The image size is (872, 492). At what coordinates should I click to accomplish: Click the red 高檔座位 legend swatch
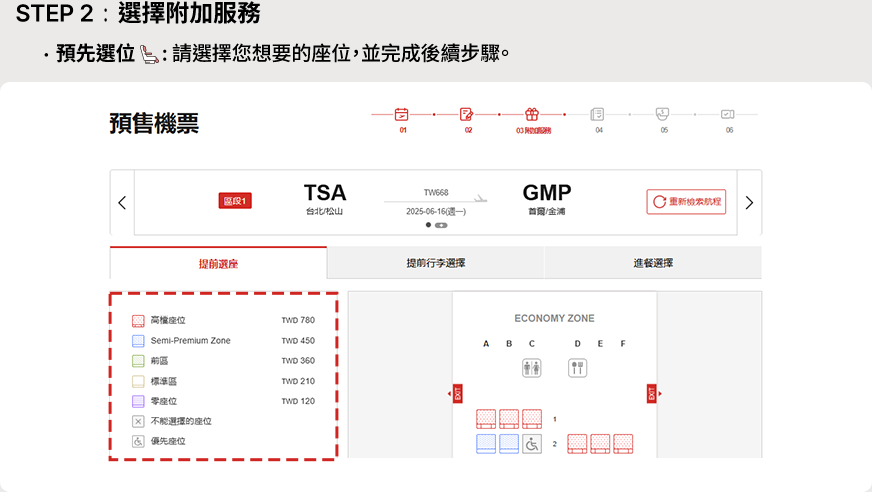(139, 321)
